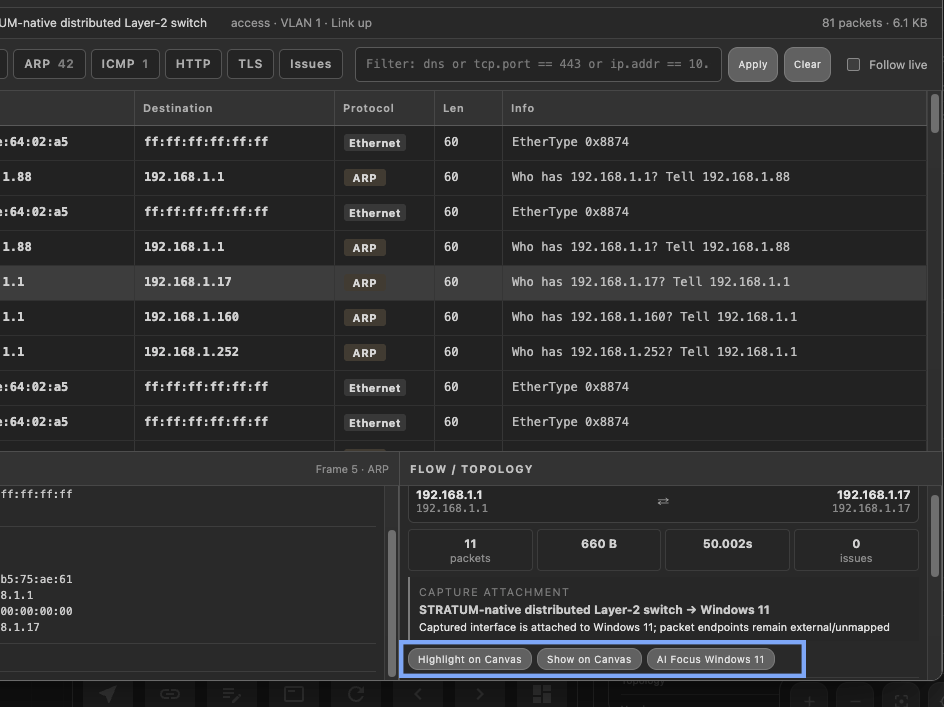
Task: Select the HTTP protocol filter tab
Action: (x=193, y=64)
